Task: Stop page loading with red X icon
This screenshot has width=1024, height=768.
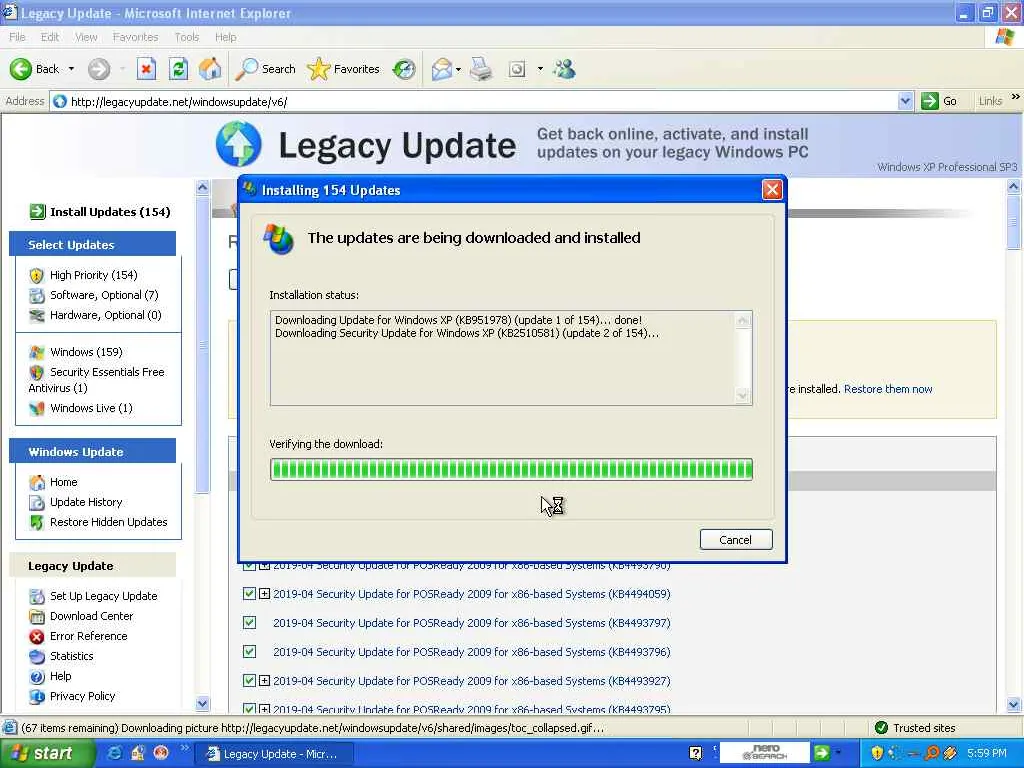Action: click(146, 69)
